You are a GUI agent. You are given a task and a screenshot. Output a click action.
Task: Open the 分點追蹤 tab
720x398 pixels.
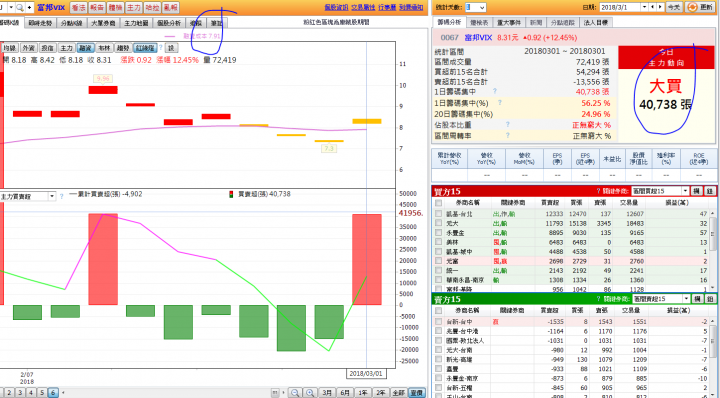[x=562, y=22]
